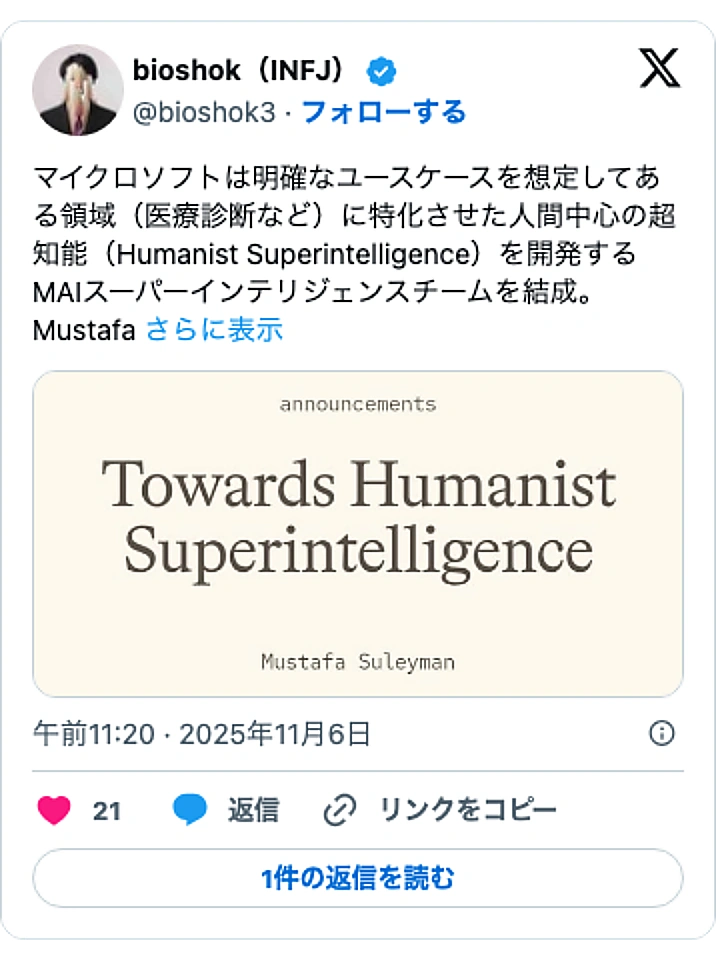This screenshot has height=960, width=716.
Task: Click the copy link chain icon
Action: [x=340, y=811]
